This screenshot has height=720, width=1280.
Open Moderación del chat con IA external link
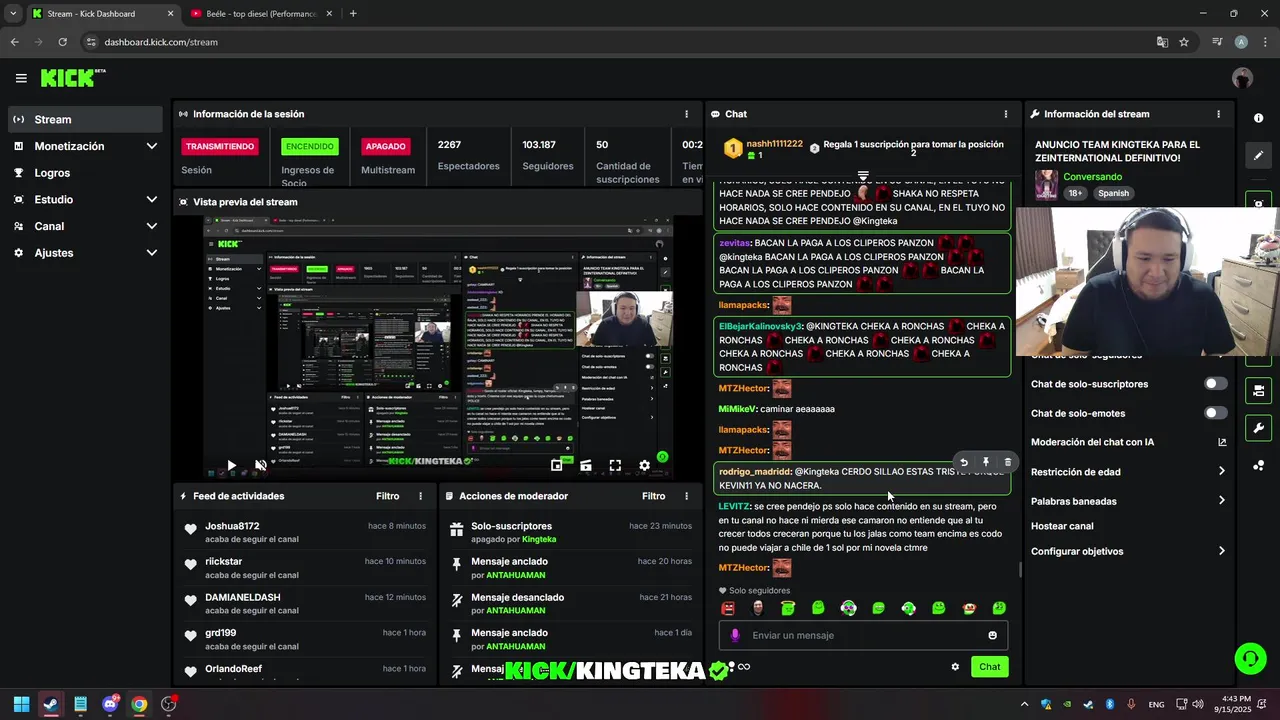1222,442
